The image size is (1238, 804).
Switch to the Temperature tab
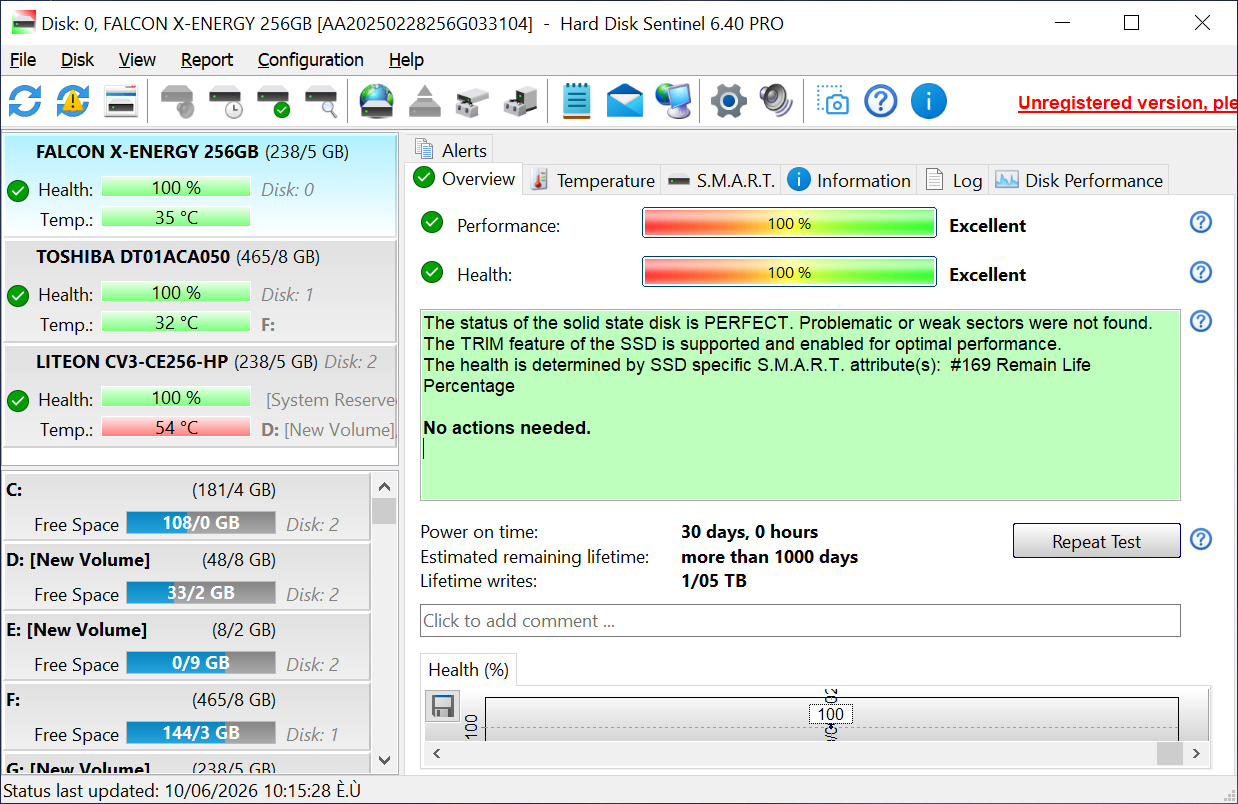coord(593,180)
